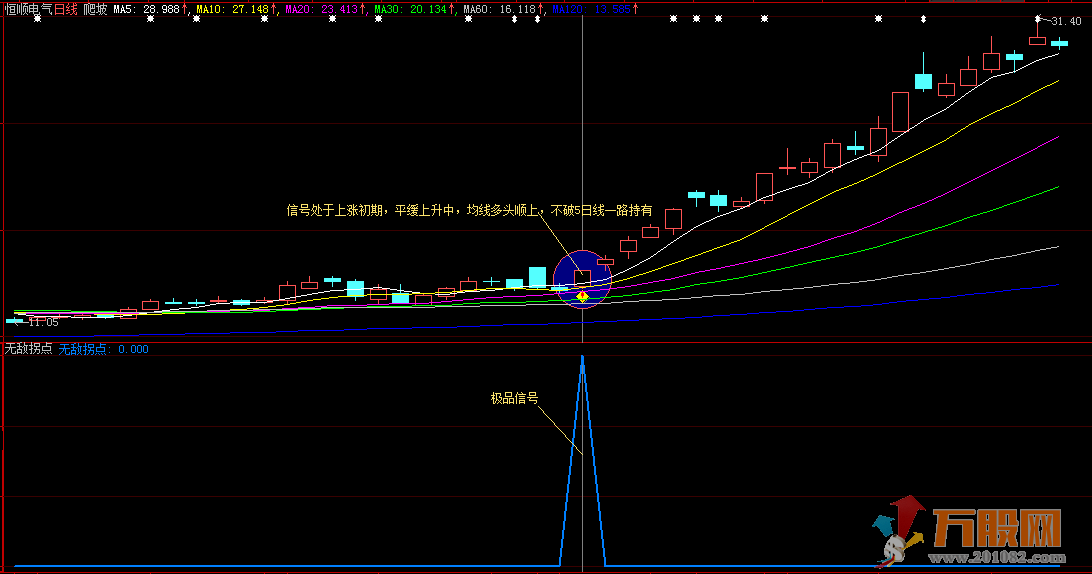Screen dimensions: 1092x574
Task: Select the most recent cyan candlestick
Action: point(1059,43)
